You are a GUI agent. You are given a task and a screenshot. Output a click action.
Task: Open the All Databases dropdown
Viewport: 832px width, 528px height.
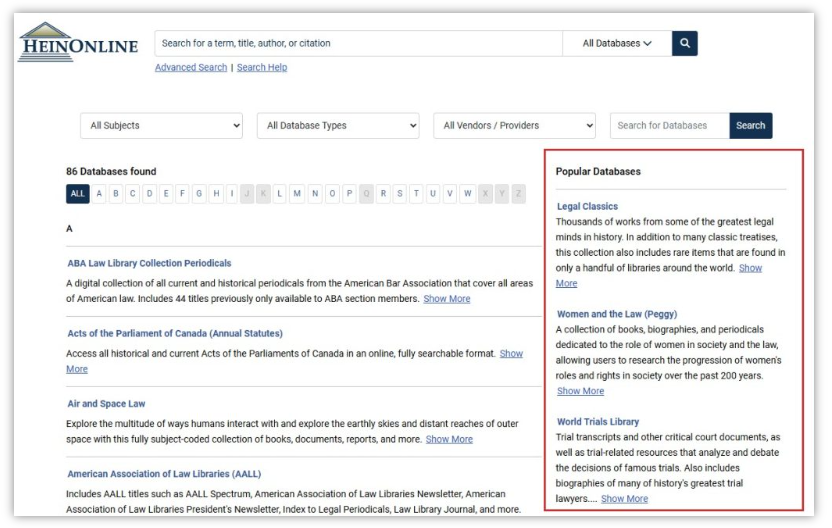[x=616, y=44]
